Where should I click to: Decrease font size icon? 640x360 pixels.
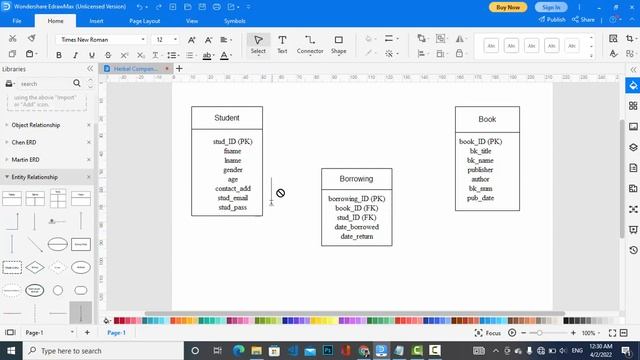208,40
